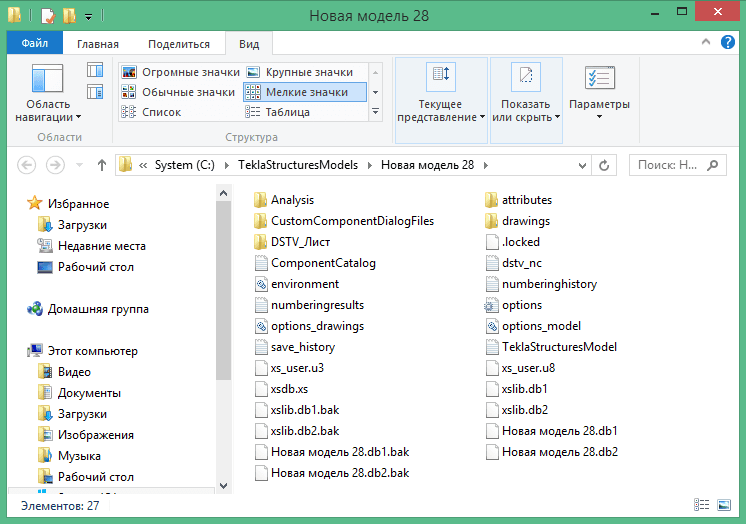The image size is (746, 524).
Task: Select Список layout option
Action: pos(151,112)
